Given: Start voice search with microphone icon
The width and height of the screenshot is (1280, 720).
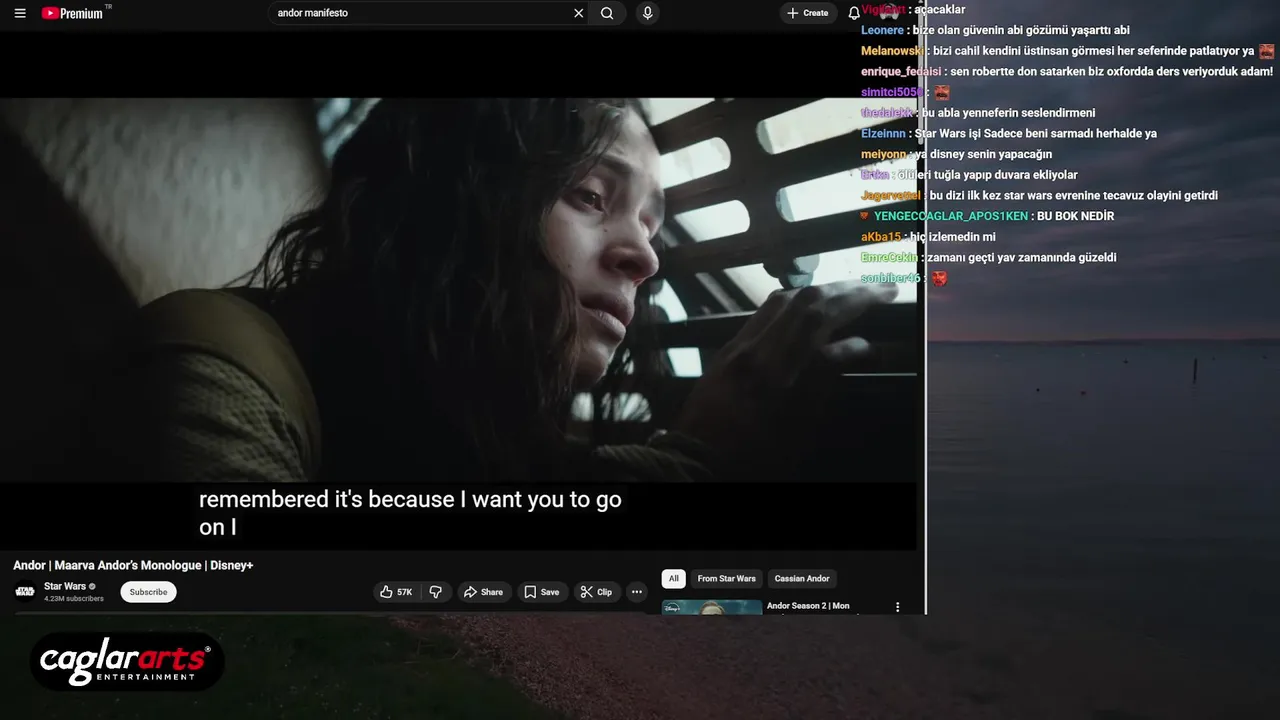Looking at the screenshot, I should 648,13.
